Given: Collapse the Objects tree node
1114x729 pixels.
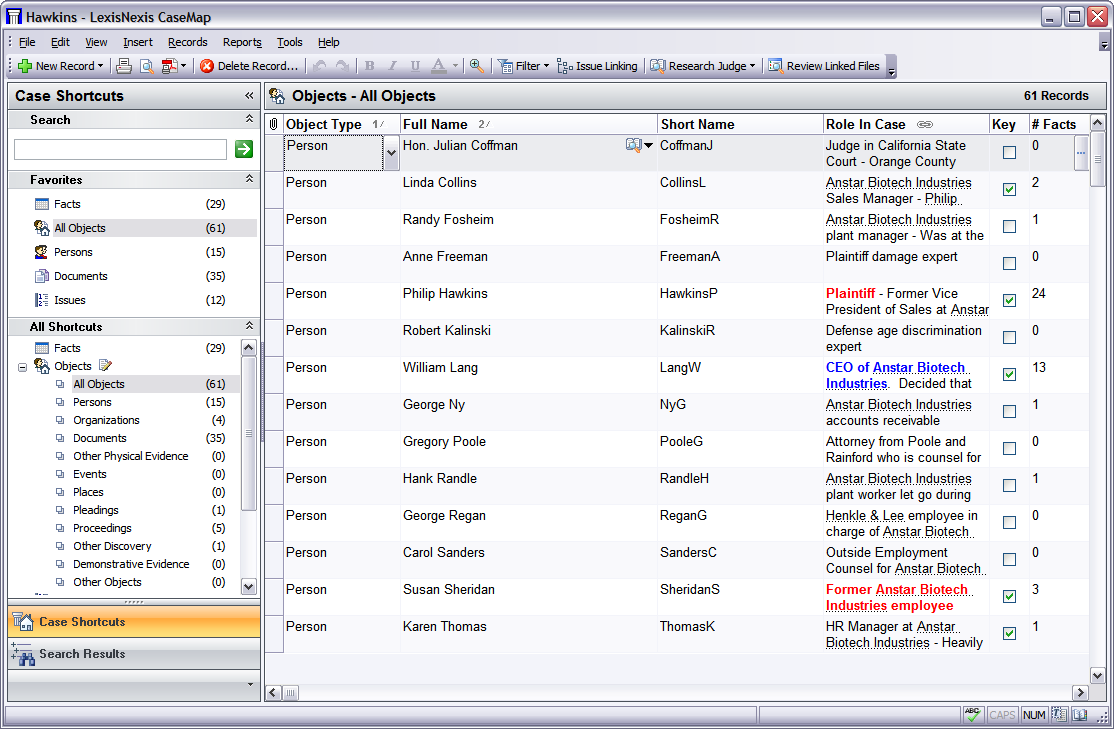Looking at the screenshot, I should click(22, 367).
